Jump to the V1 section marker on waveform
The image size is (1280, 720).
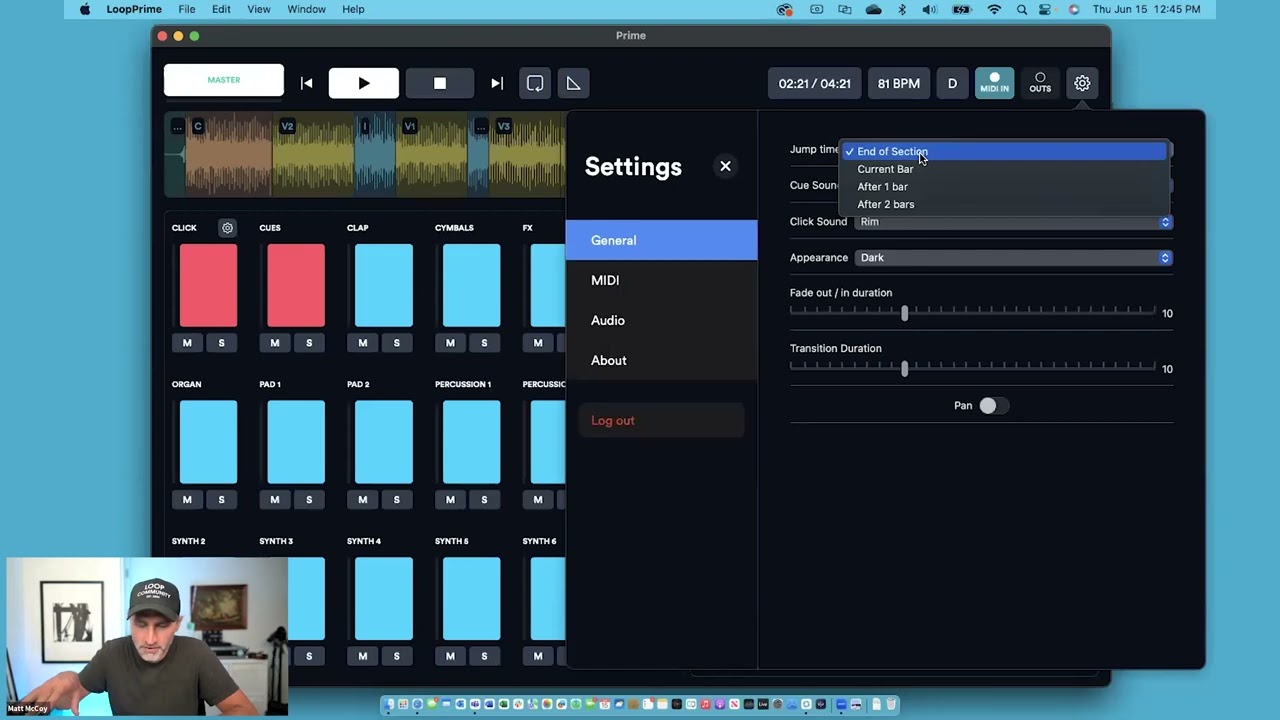point(409,127)
